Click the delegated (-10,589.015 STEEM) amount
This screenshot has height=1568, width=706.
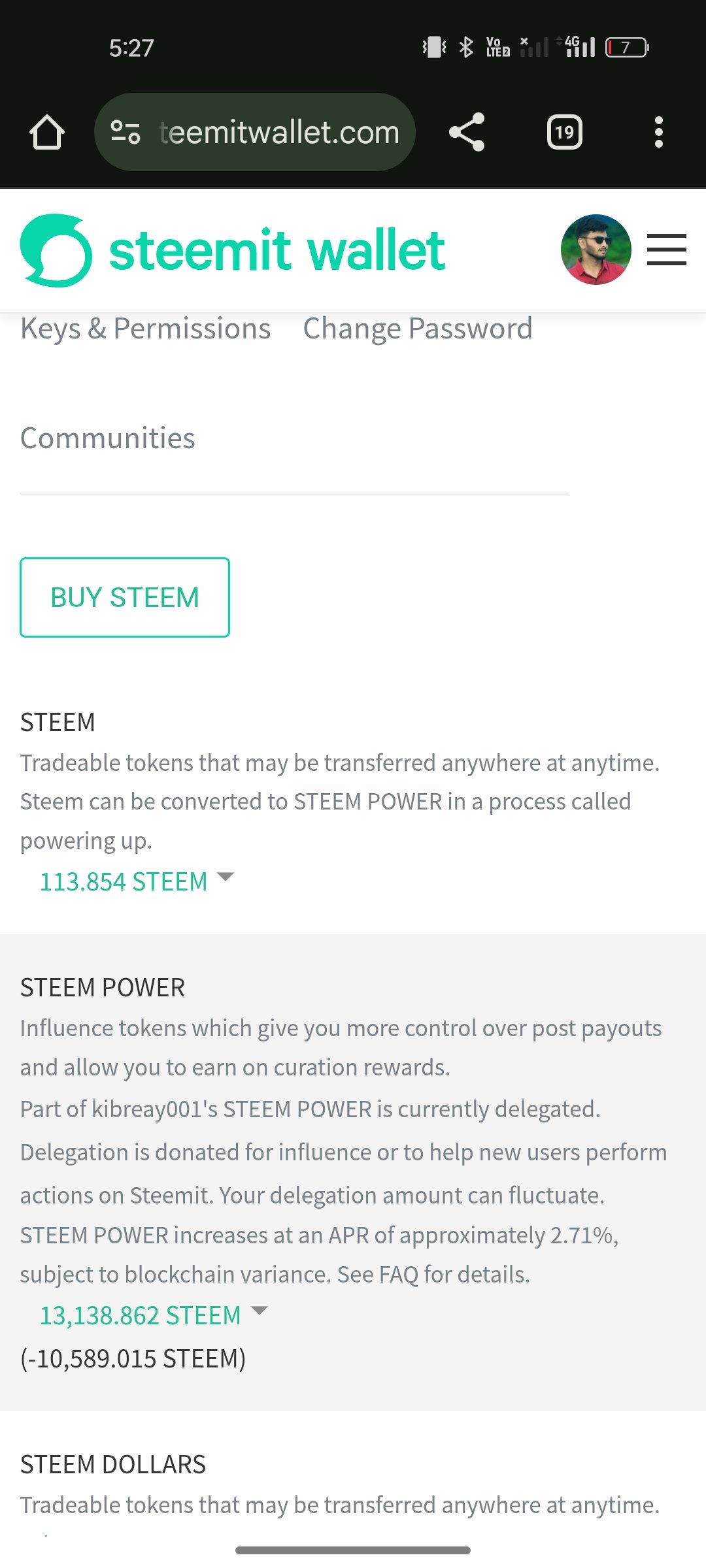(x=133, y=1358)
